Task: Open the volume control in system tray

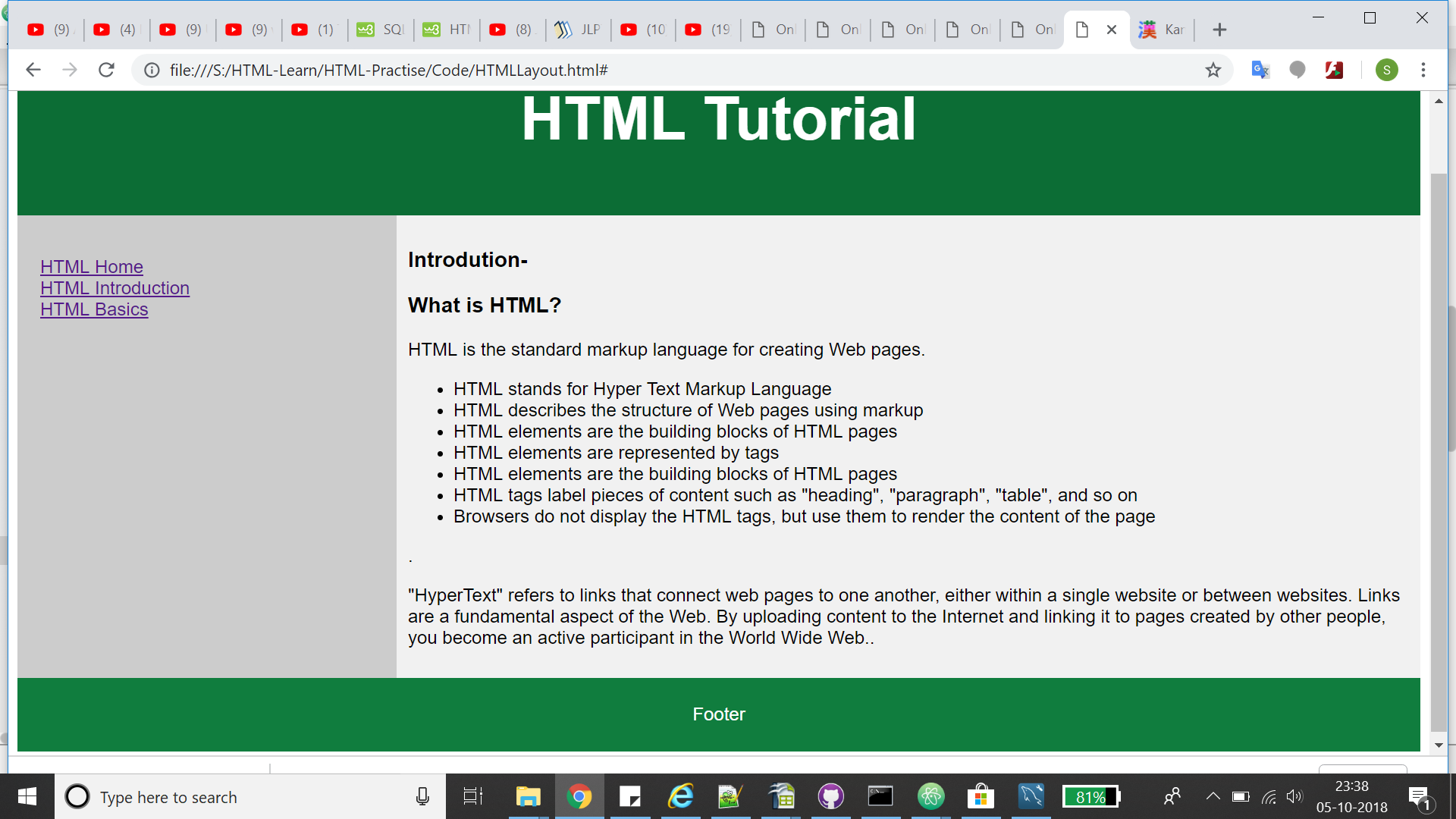Action: [1294, 796]
